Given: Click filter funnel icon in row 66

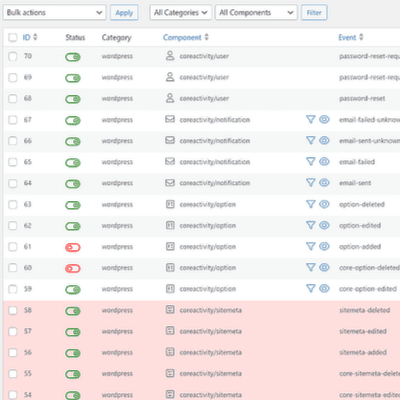Looking at the screenshot, I should click(x=311, y=140).
